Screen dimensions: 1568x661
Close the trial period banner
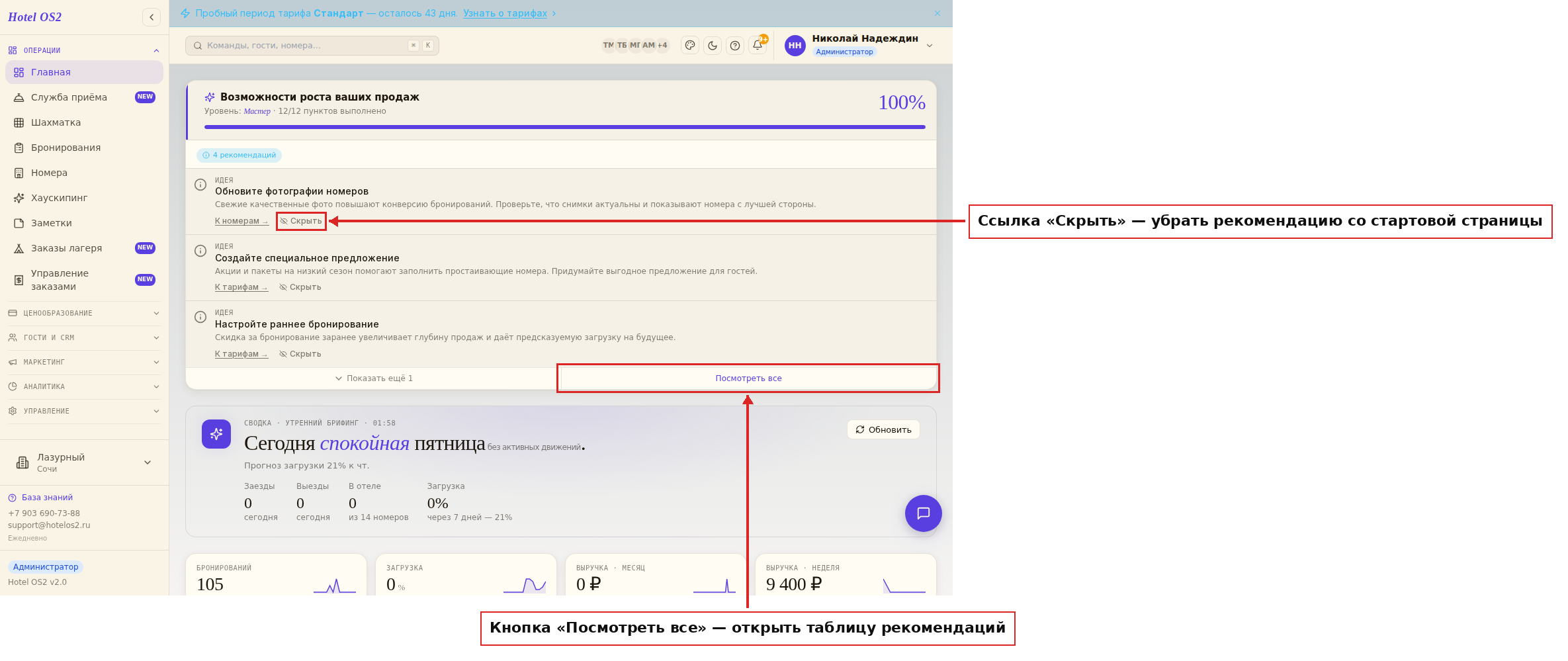tap(937, 13)
